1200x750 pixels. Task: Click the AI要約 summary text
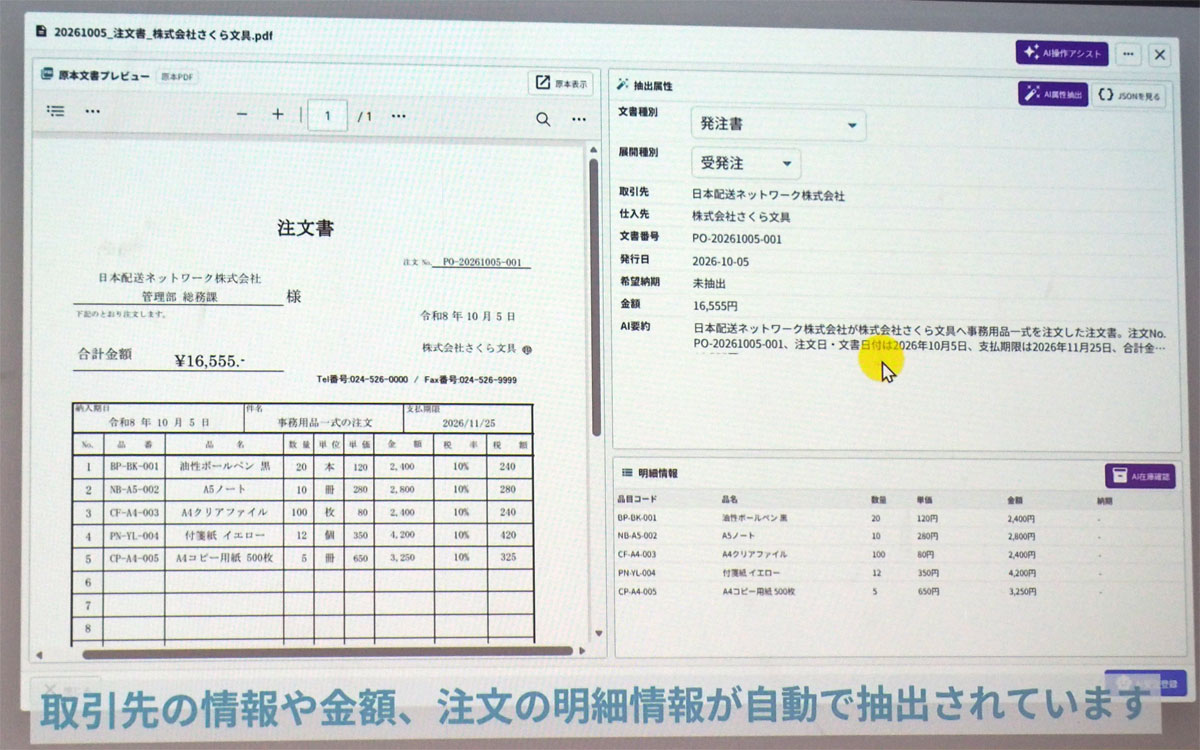(930, 339)
